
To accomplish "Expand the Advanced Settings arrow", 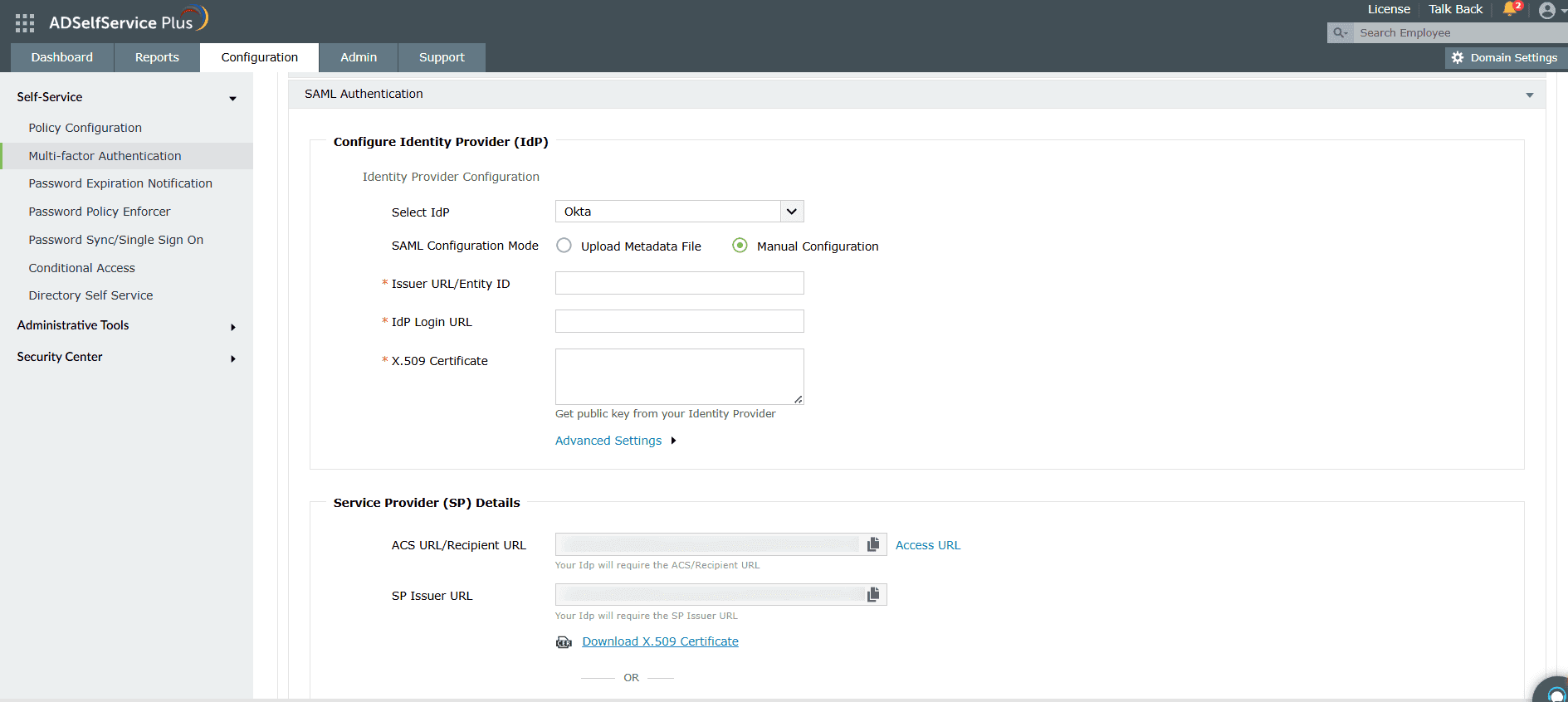I will [673, 441].
